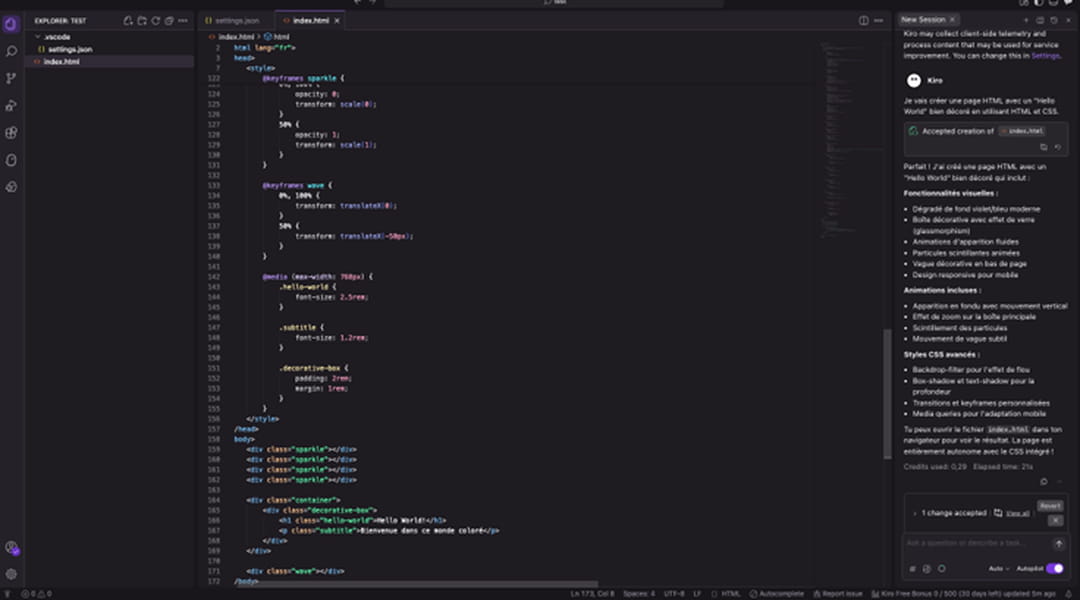Click the Revert button
The image size is (1080, 600).
pyautogui.click(x=1049, y=506)
